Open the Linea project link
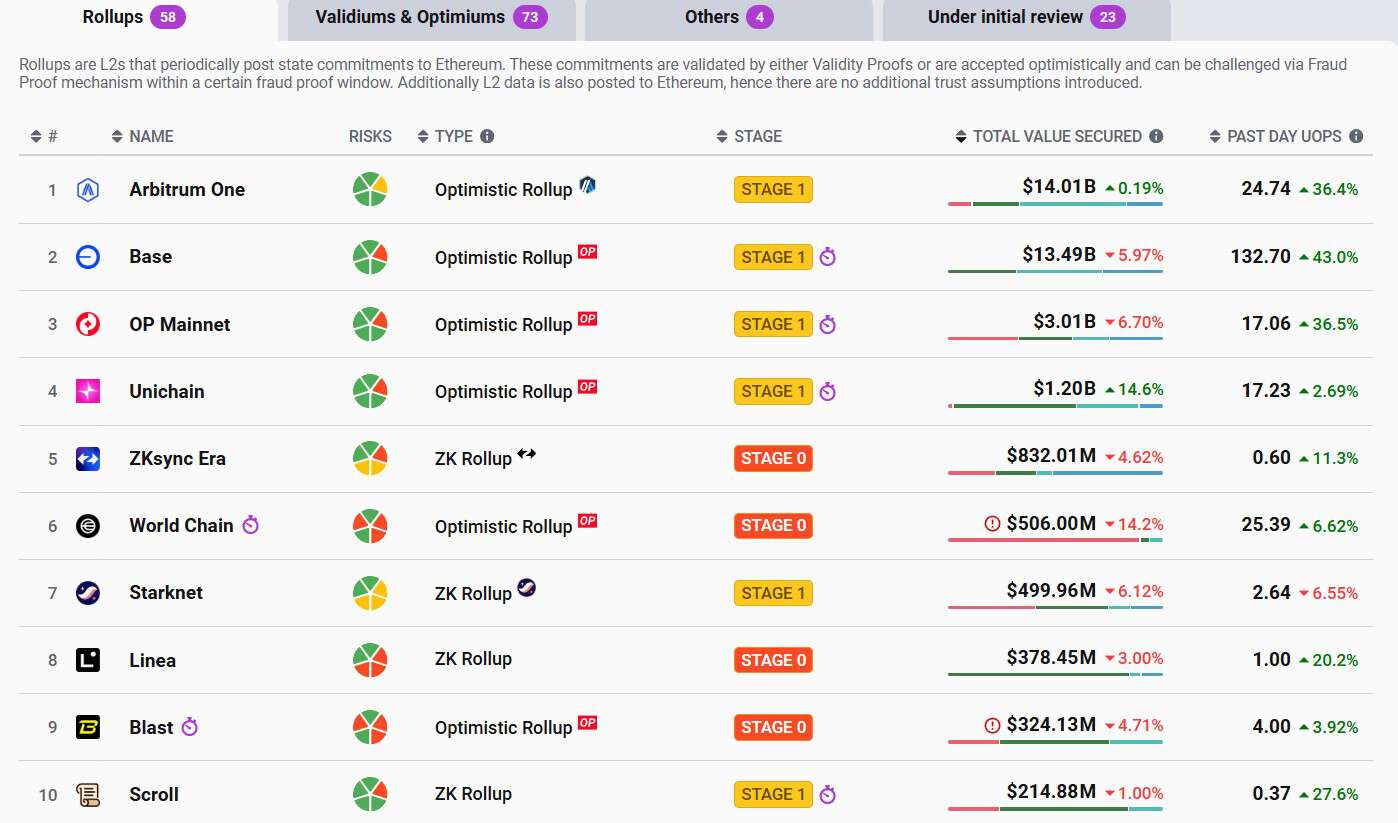This screenshot has height=823, width=1398. click(153, 661)
